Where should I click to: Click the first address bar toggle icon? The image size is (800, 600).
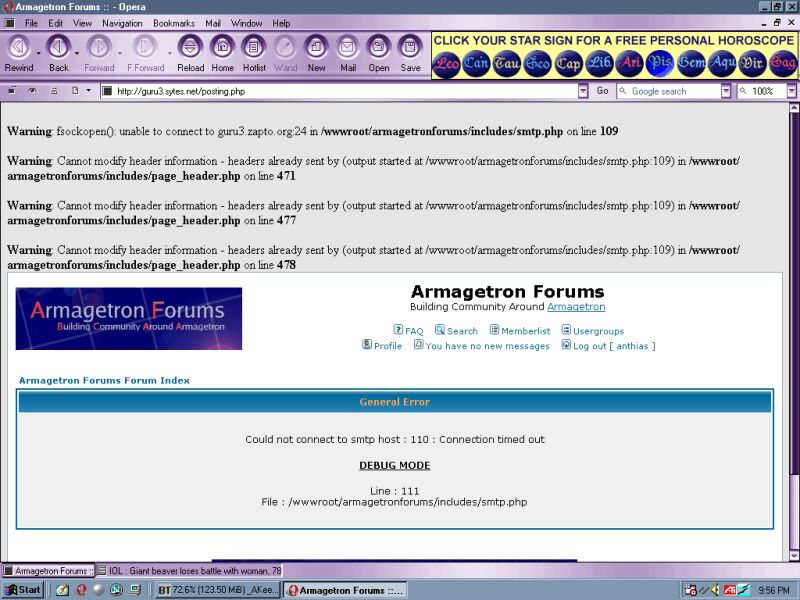(12, 91)
